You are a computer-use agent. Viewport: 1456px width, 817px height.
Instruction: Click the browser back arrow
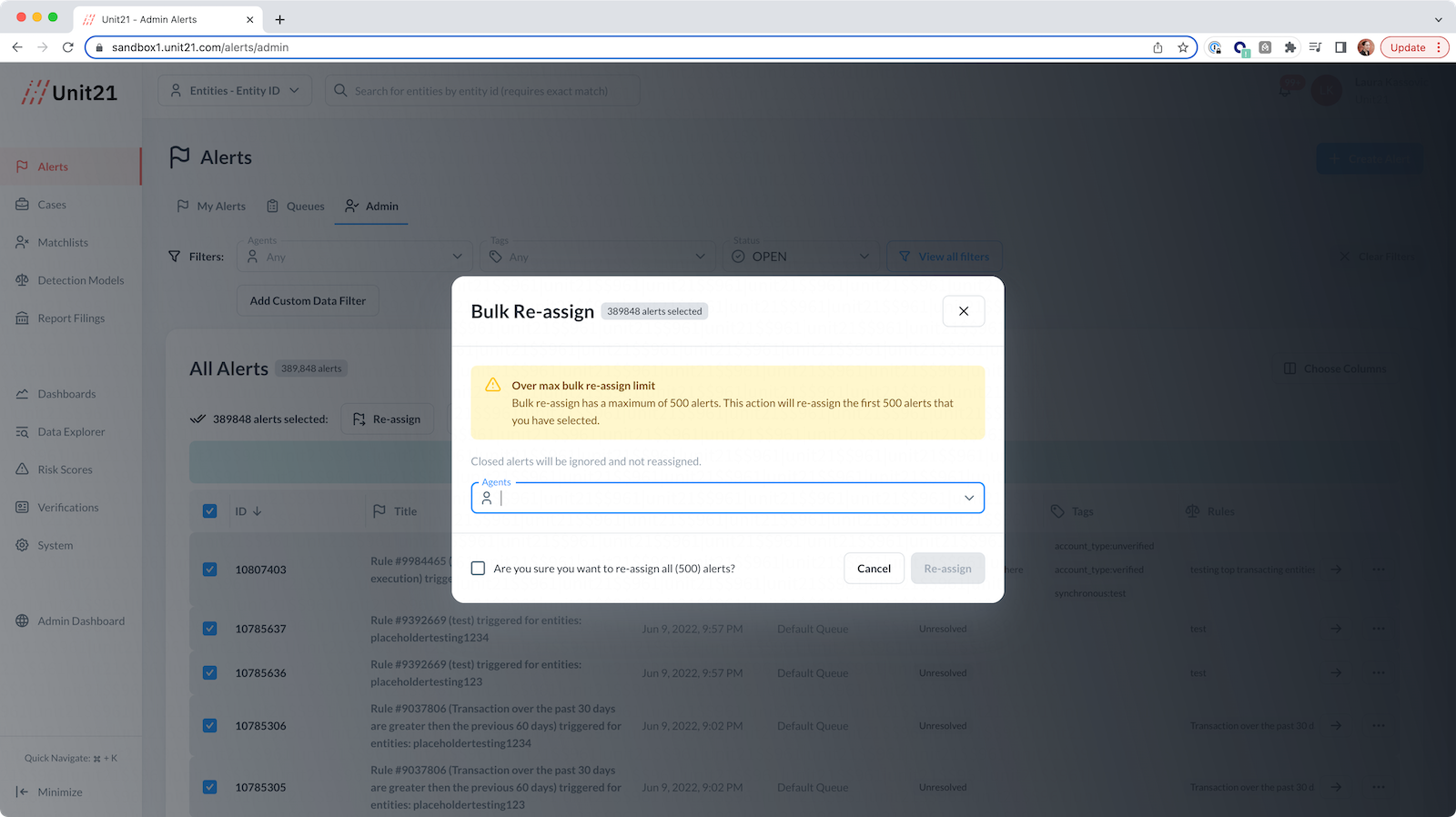click(17, 47)
